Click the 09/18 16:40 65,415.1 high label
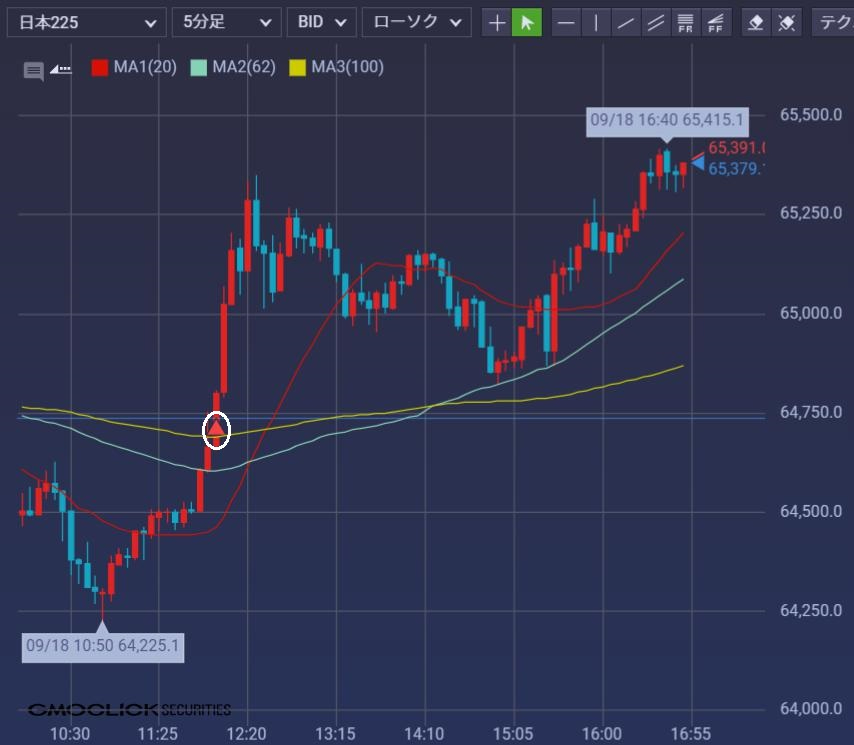The height and width of the screenshot is (745, 854). (667, 120)
